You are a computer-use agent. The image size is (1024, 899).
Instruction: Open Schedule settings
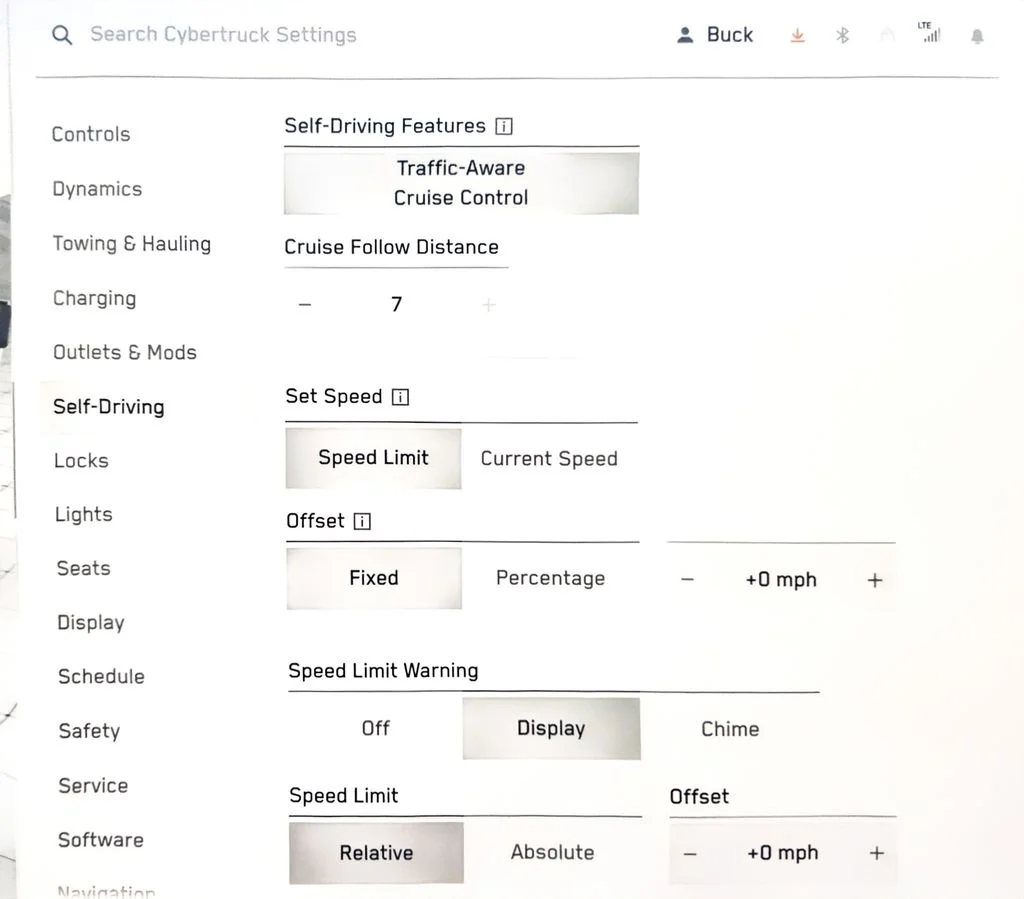click(101, 676)
